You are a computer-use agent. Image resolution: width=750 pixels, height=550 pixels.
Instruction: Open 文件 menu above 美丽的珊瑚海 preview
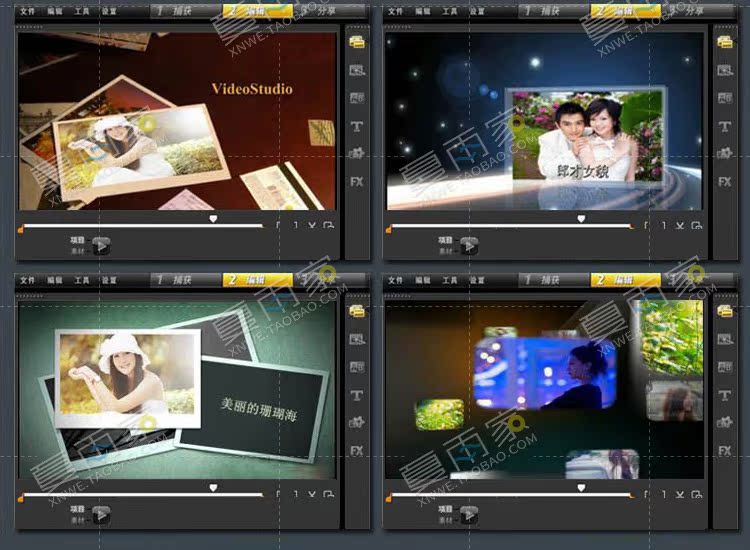pos(27,280)
